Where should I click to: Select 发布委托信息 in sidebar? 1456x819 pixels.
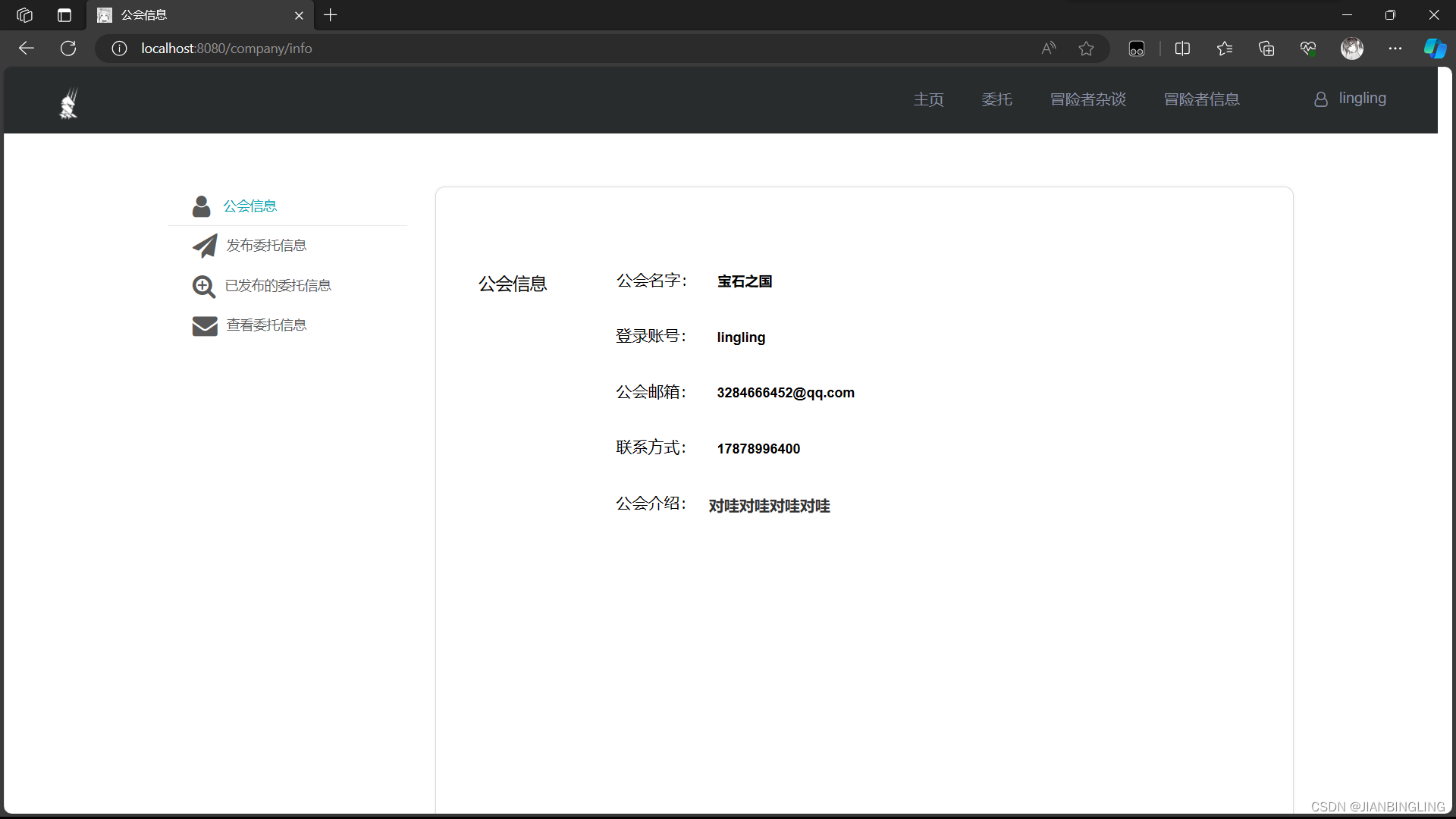[x=266, y=246]
